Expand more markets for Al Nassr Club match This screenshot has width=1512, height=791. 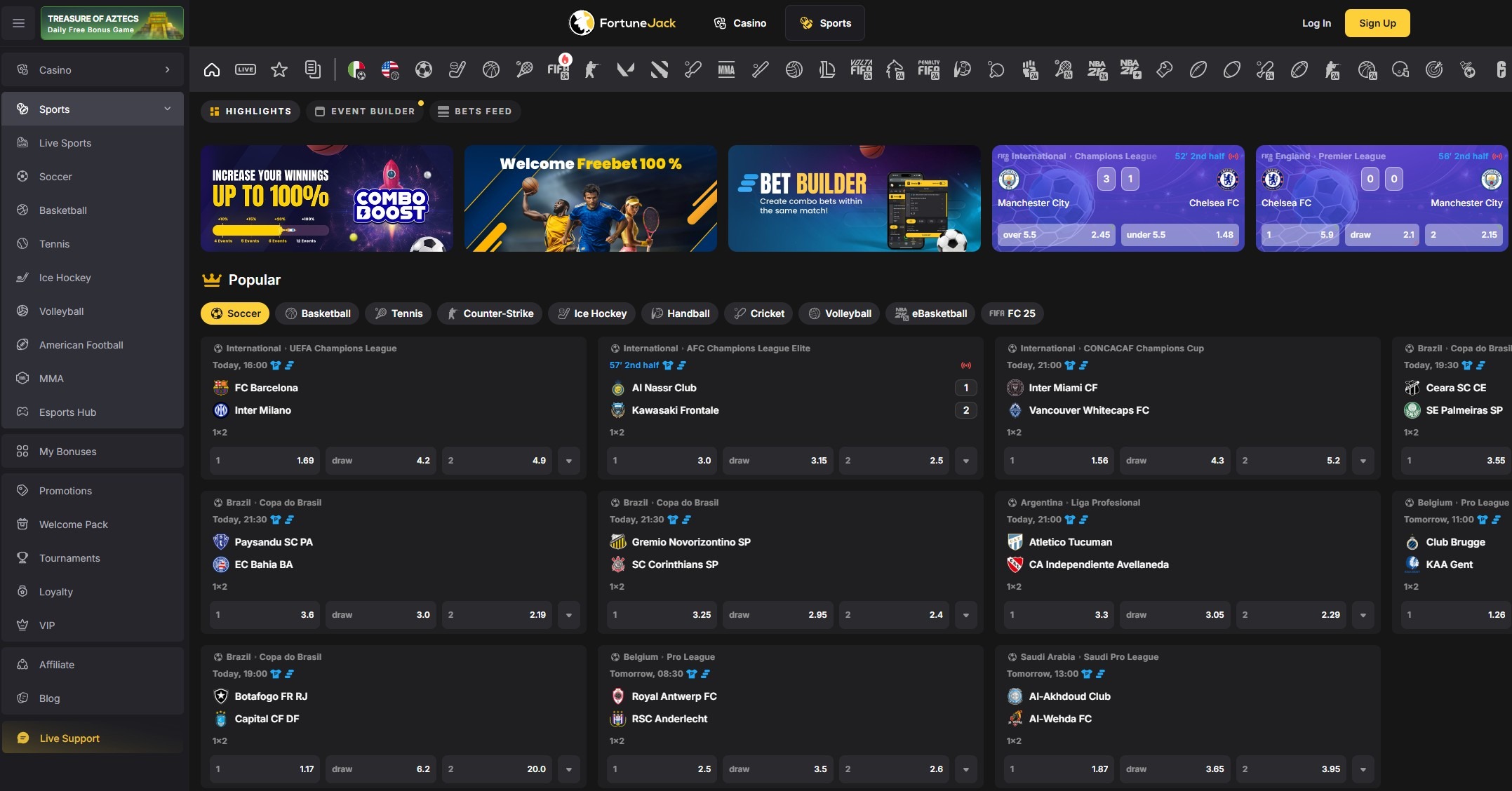(x=966, y=461)
